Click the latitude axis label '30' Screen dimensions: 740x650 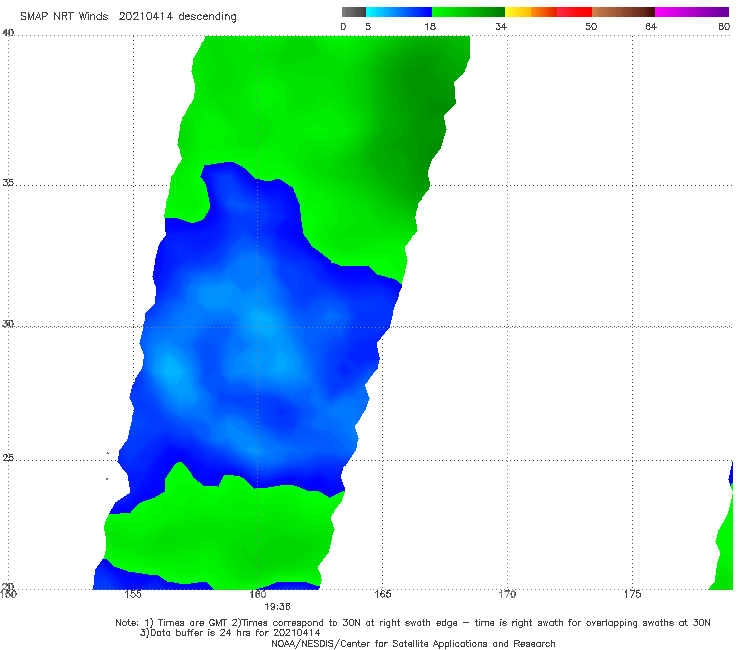[8, 324]
